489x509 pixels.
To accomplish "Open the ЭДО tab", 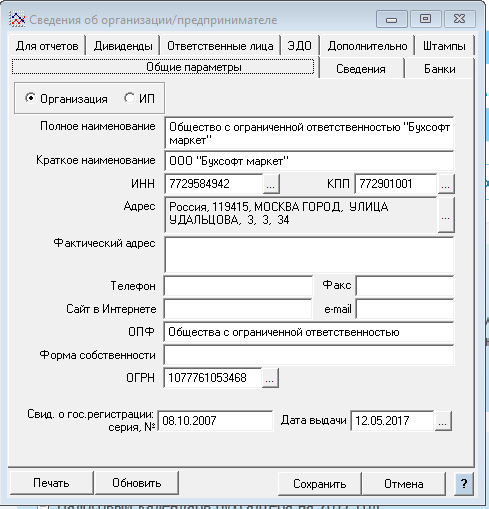I will [299, 46].
